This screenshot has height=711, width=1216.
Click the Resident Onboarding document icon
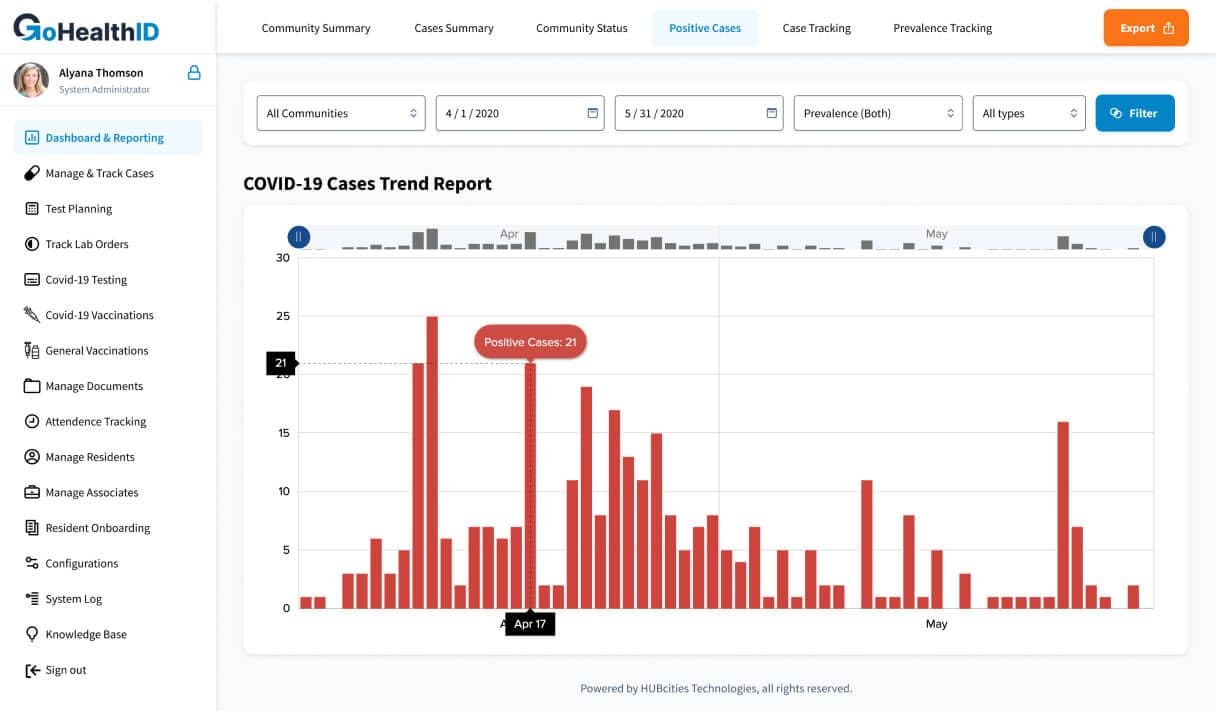(x=31, y=528)
